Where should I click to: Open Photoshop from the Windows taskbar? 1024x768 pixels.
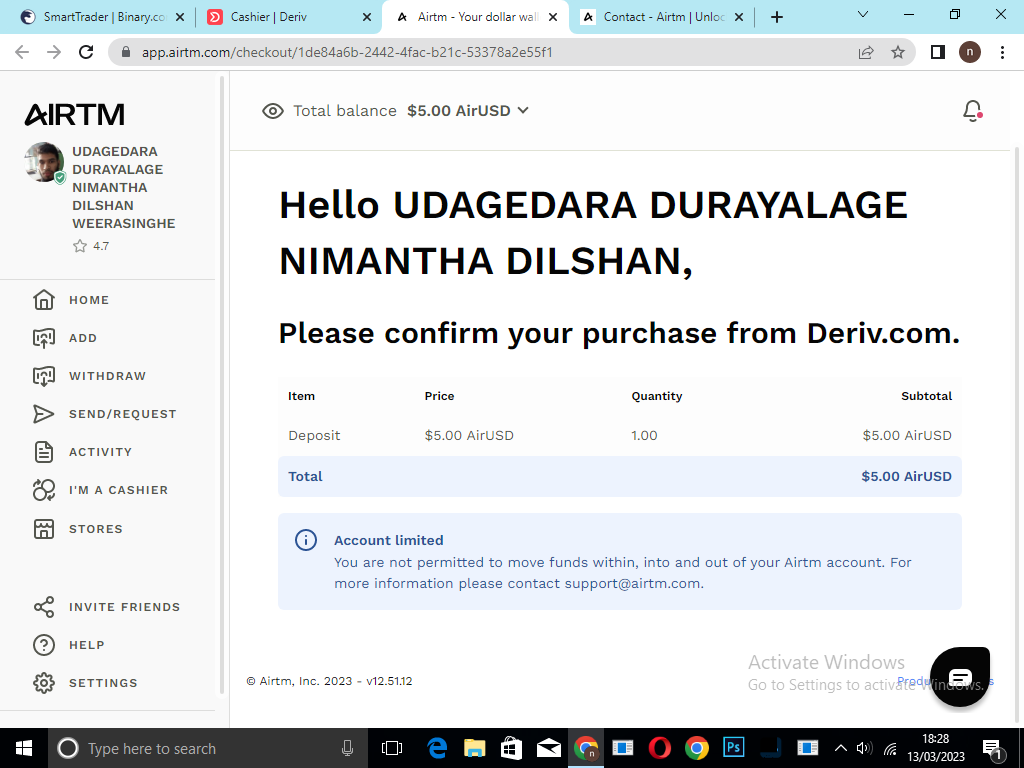[x=734, y=748]
